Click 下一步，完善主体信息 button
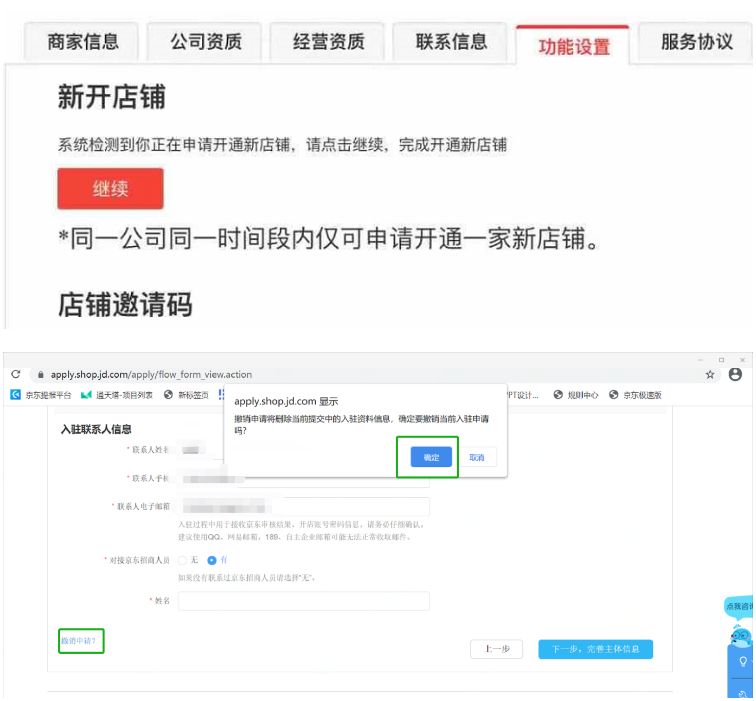Viewport: 756px width, 701px height. tap(595, 649)
